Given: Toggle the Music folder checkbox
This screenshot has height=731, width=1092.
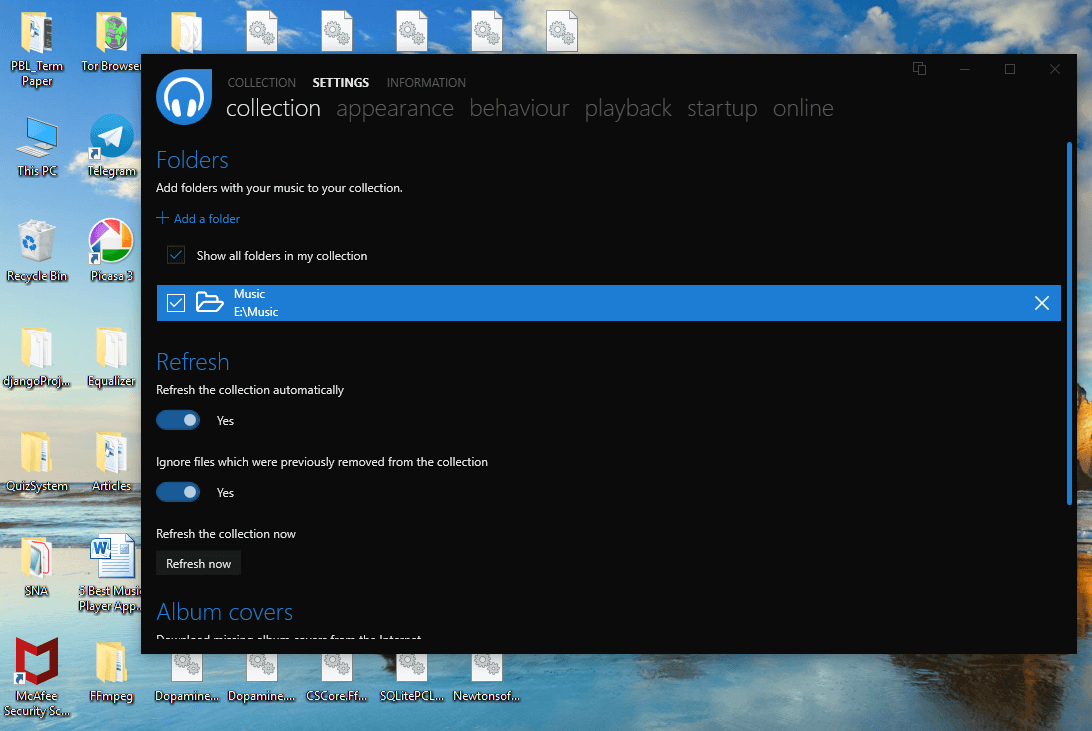Looking at the screenshot, I should [176, 303].
